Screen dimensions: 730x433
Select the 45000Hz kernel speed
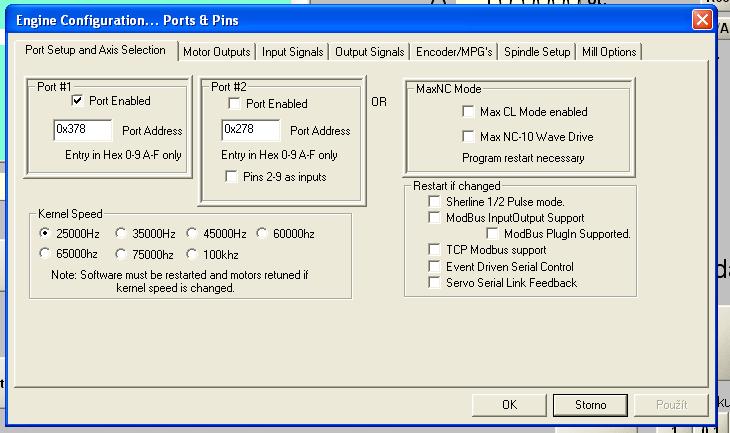coord(193,234)
